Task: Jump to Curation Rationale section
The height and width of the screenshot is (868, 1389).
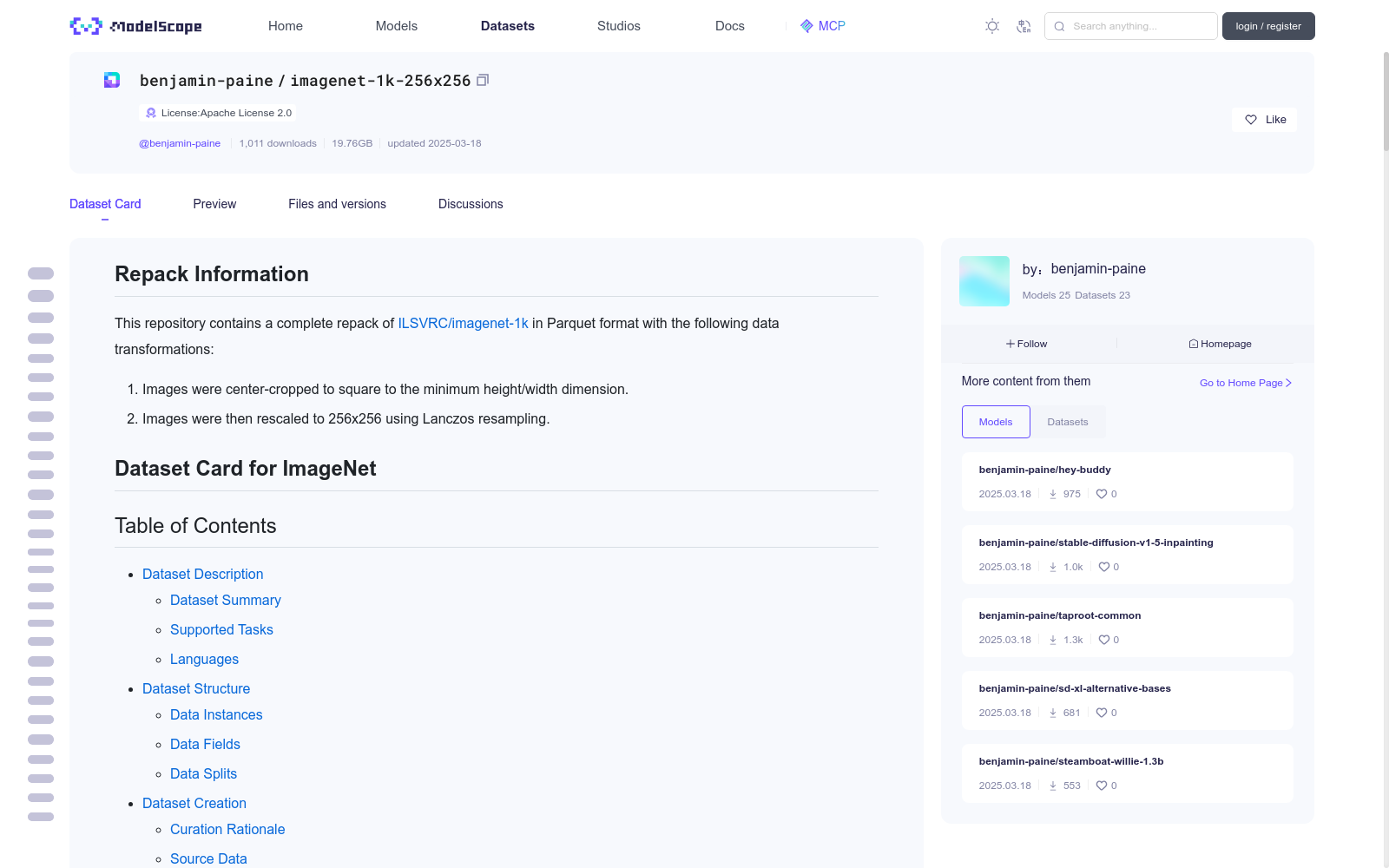Action: point(227,829)
